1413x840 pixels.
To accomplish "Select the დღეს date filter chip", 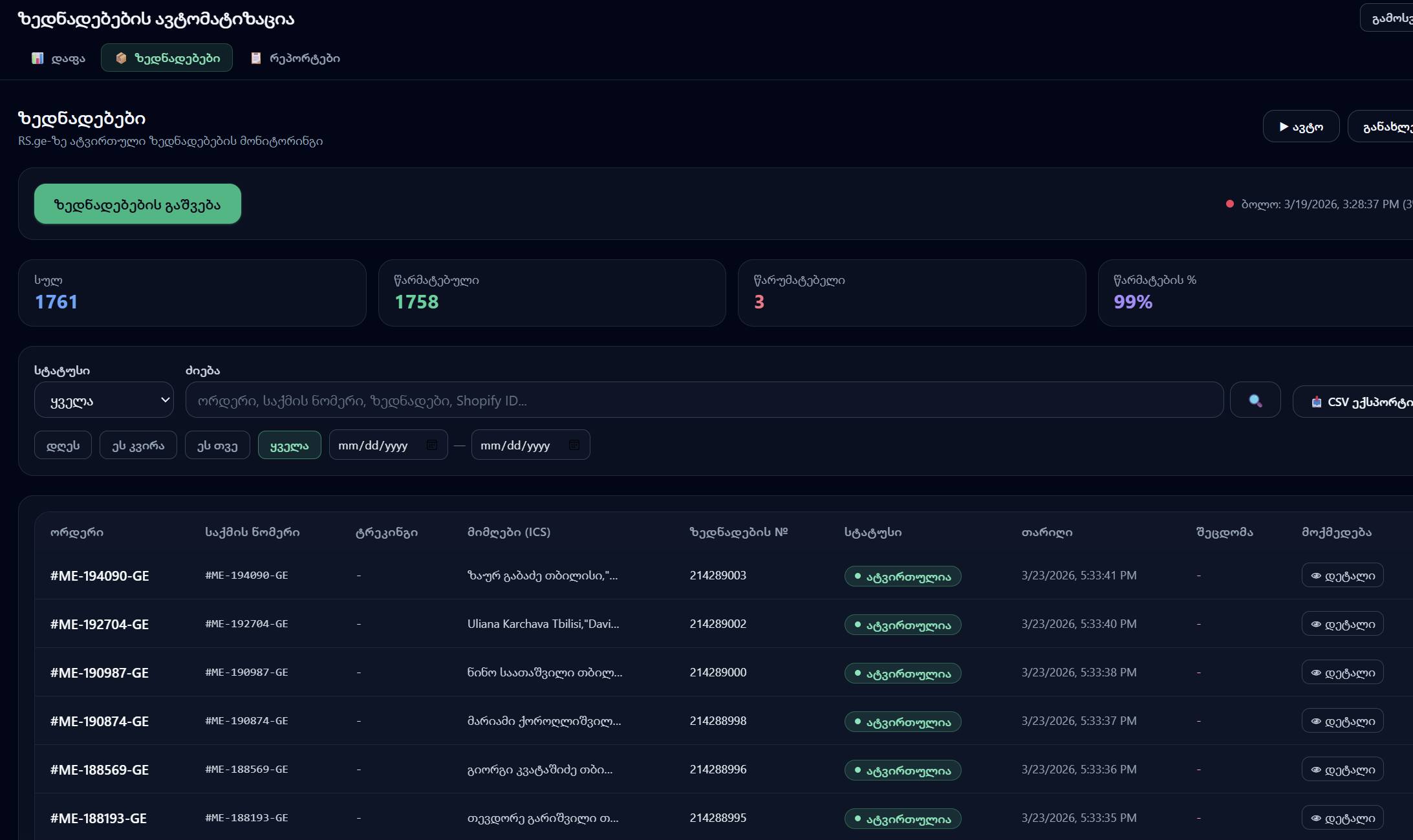I will pos(63,445).
